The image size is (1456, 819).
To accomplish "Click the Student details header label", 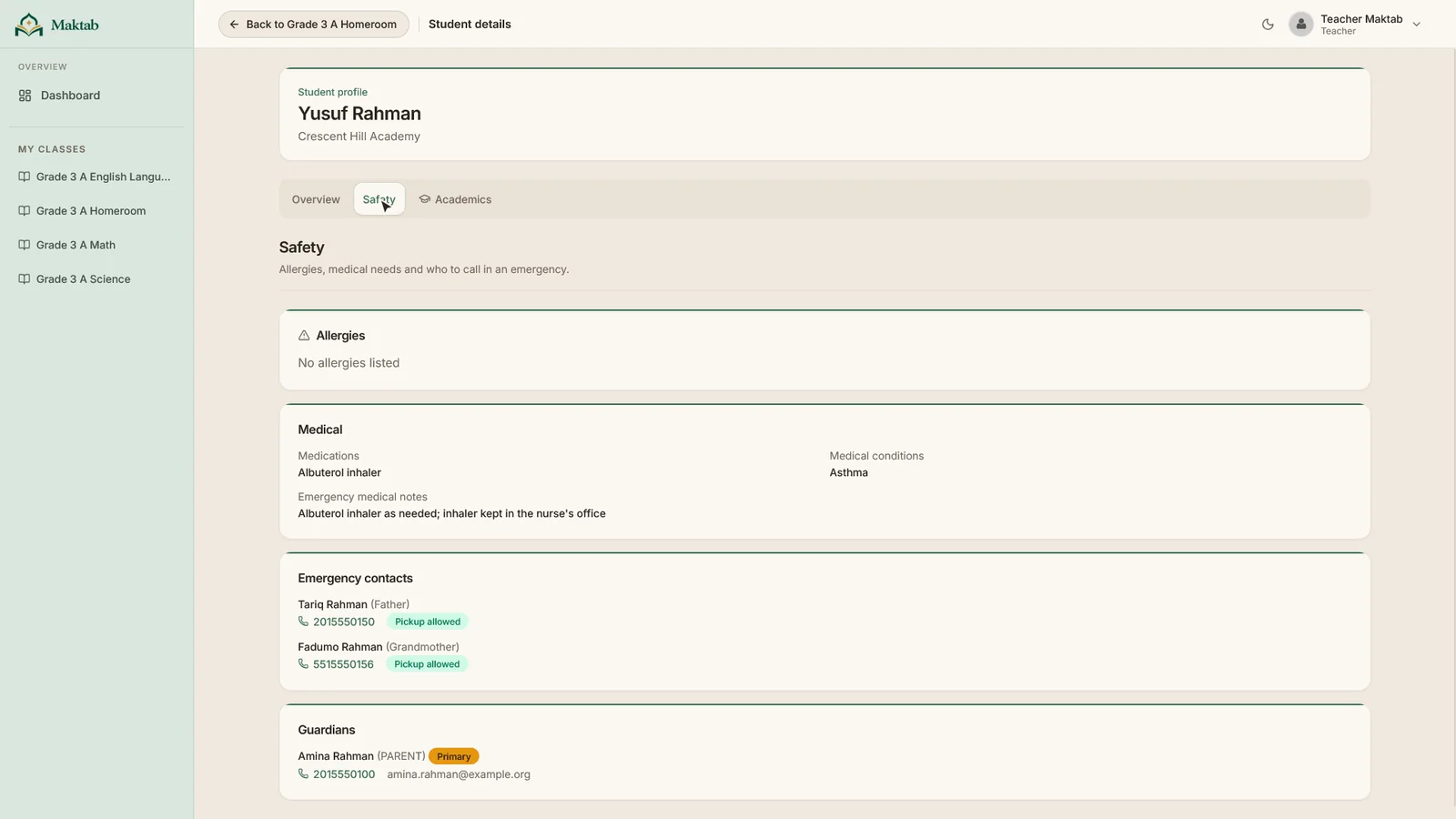I will tap(470, 25).
